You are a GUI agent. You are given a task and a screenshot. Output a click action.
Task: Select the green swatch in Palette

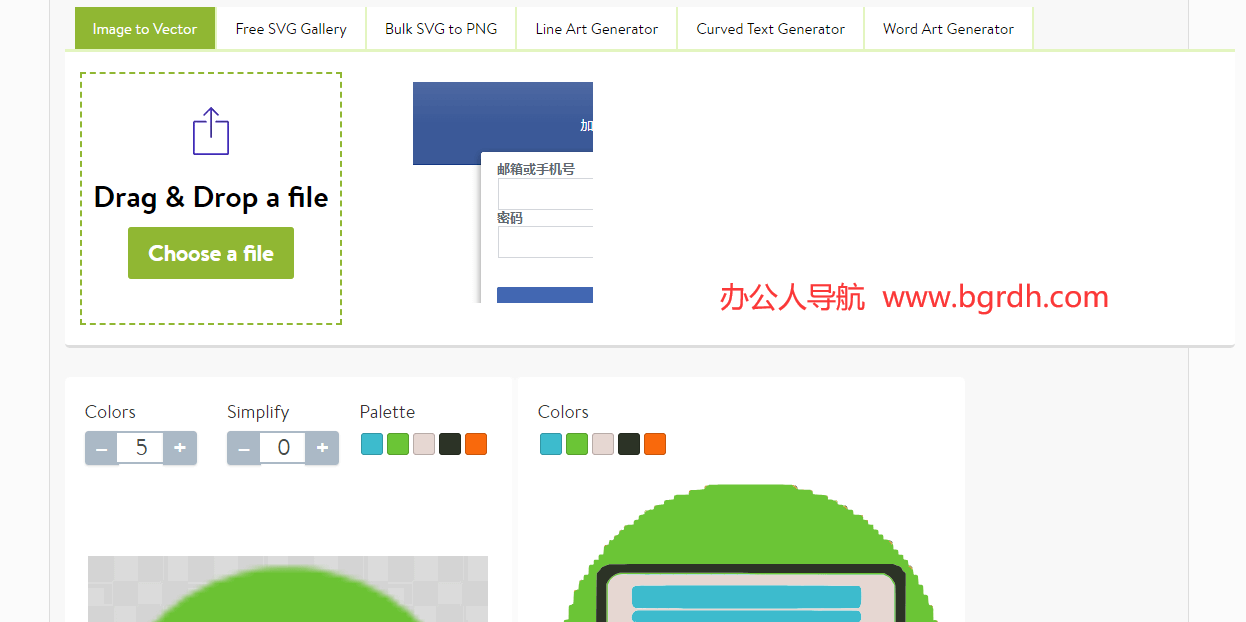398,444
